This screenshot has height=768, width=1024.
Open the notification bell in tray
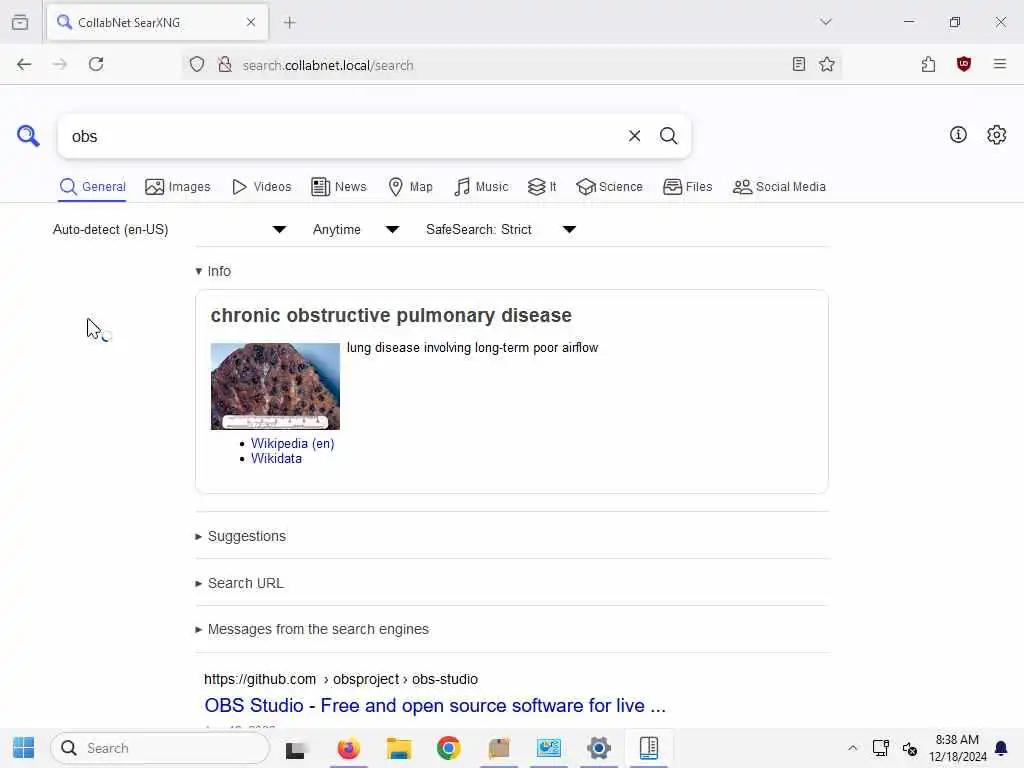pyautogui.click(x=1000, y=748)
